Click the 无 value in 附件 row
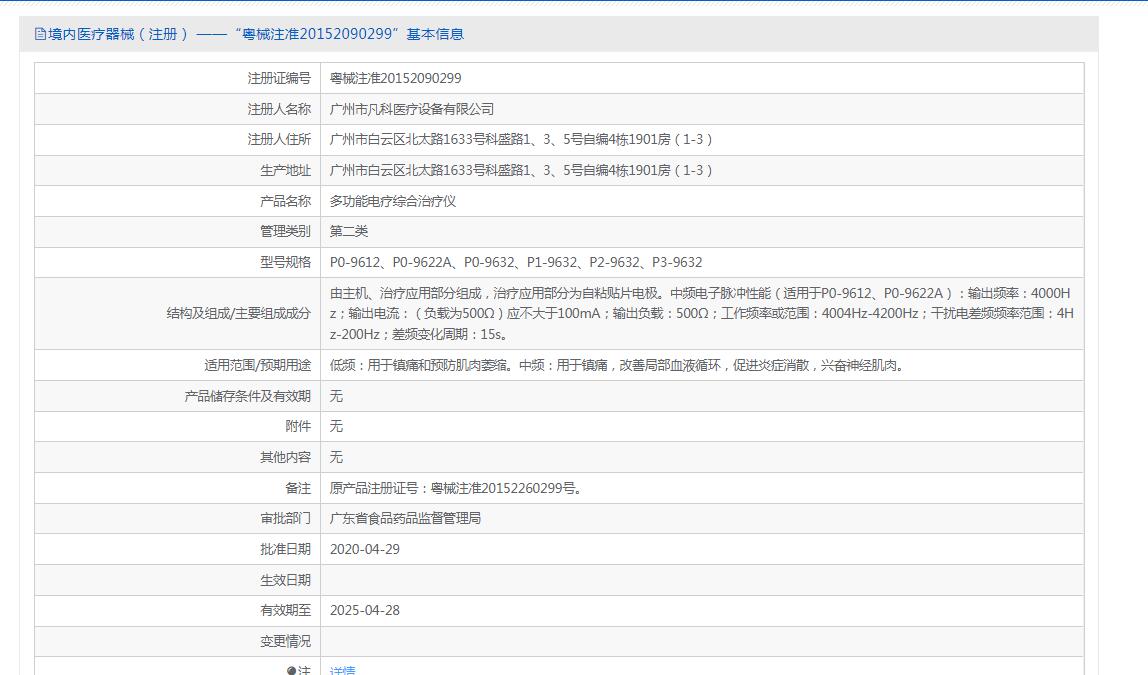Viewport: 1148px width, 675px height. point(336,426)
